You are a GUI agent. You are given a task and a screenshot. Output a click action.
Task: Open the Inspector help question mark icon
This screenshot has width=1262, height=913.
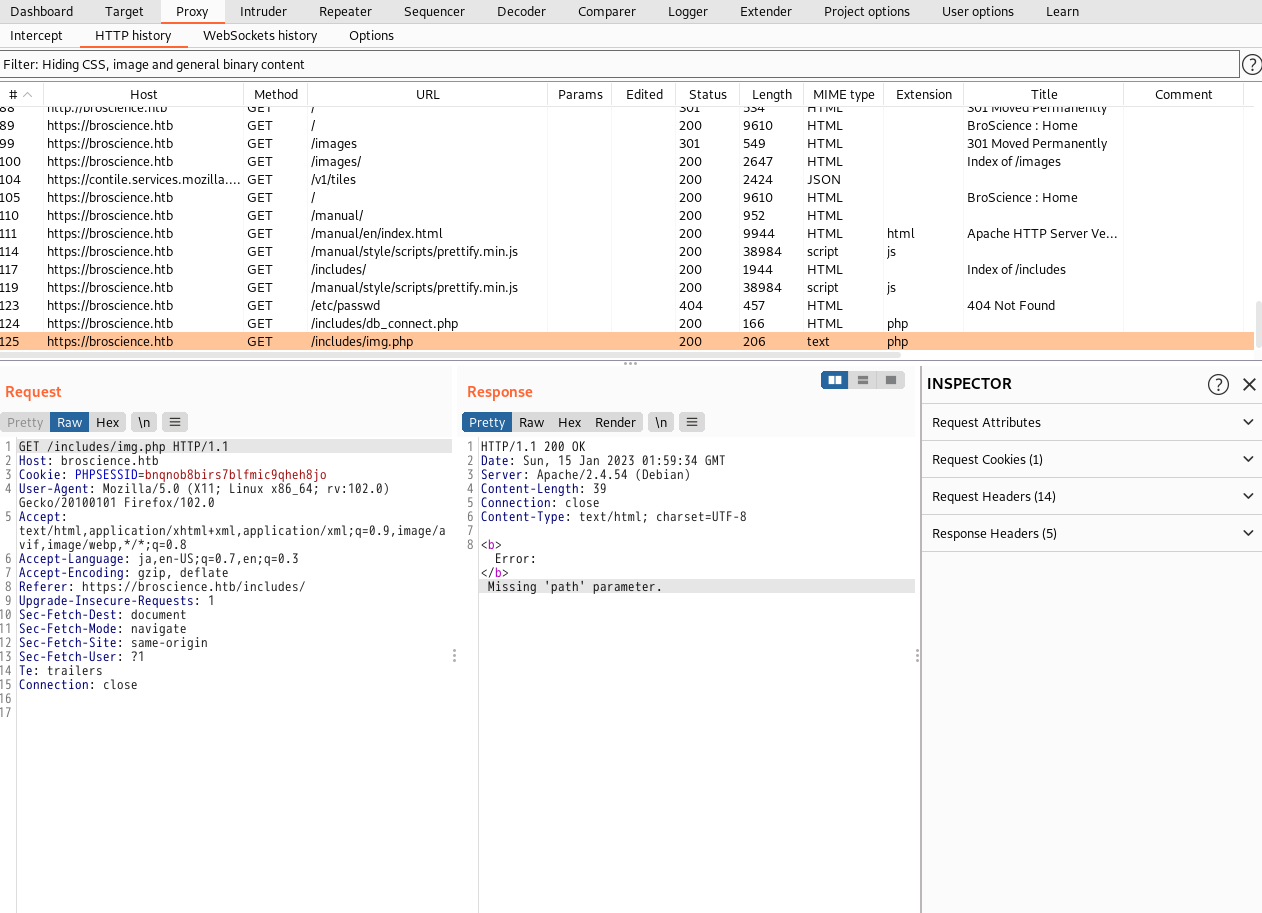[x=1218, y=384]
